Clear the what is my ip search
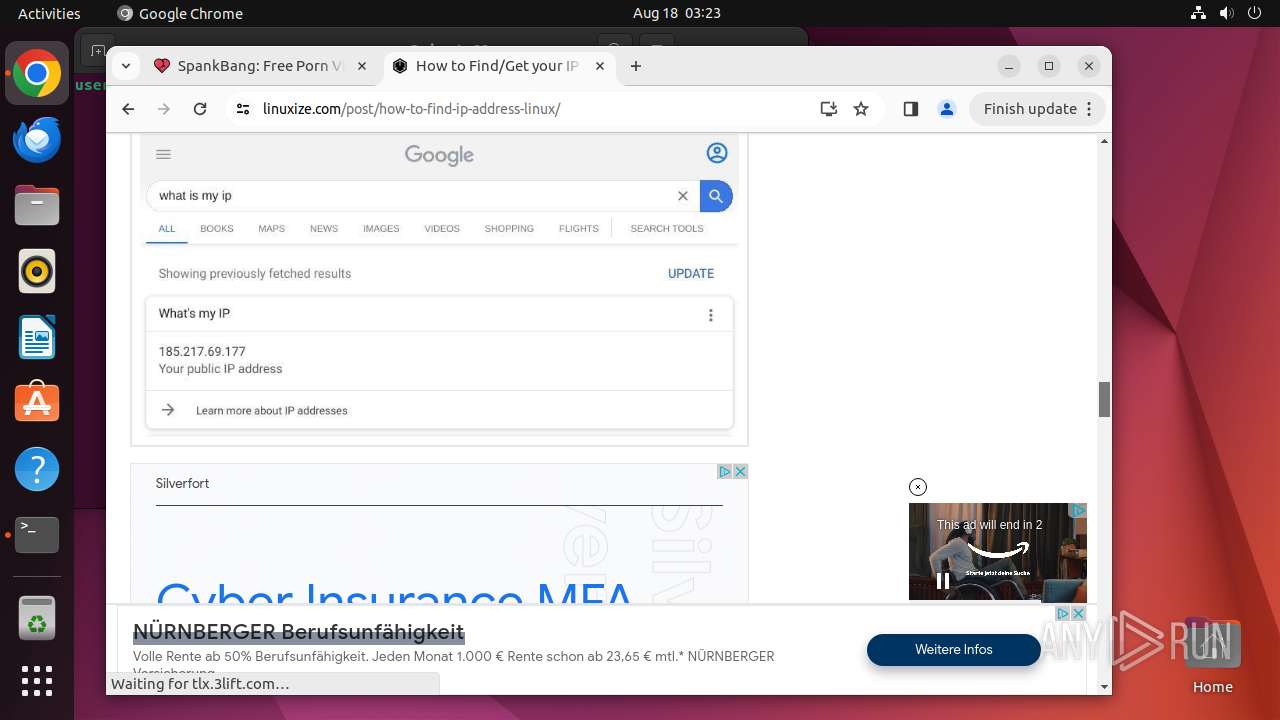Image resolution: width=1280 pixels, height=720 pixels. tap(683, 196)
